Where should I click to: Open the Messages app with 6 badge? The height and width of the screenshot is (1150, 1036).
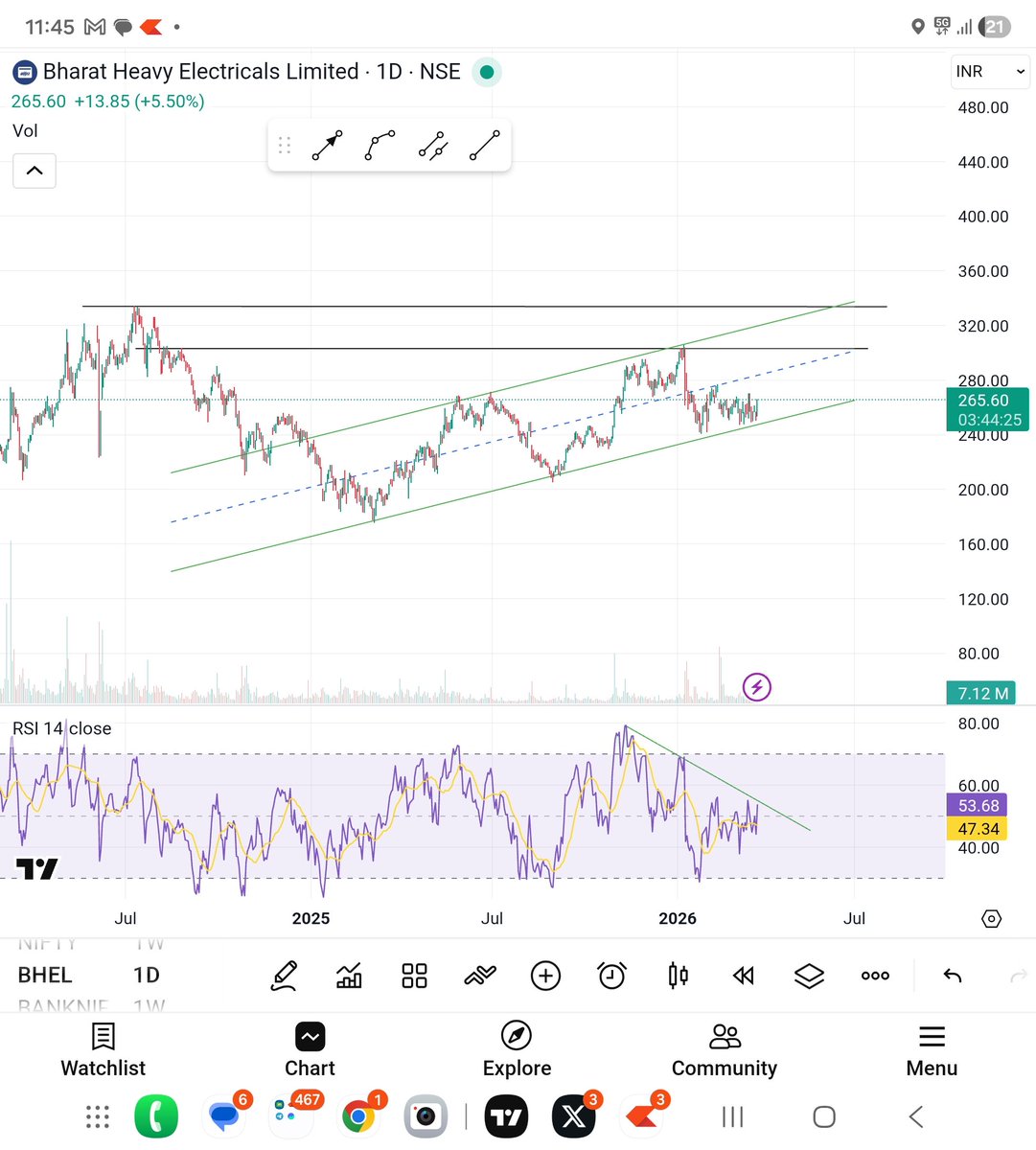225,1116
